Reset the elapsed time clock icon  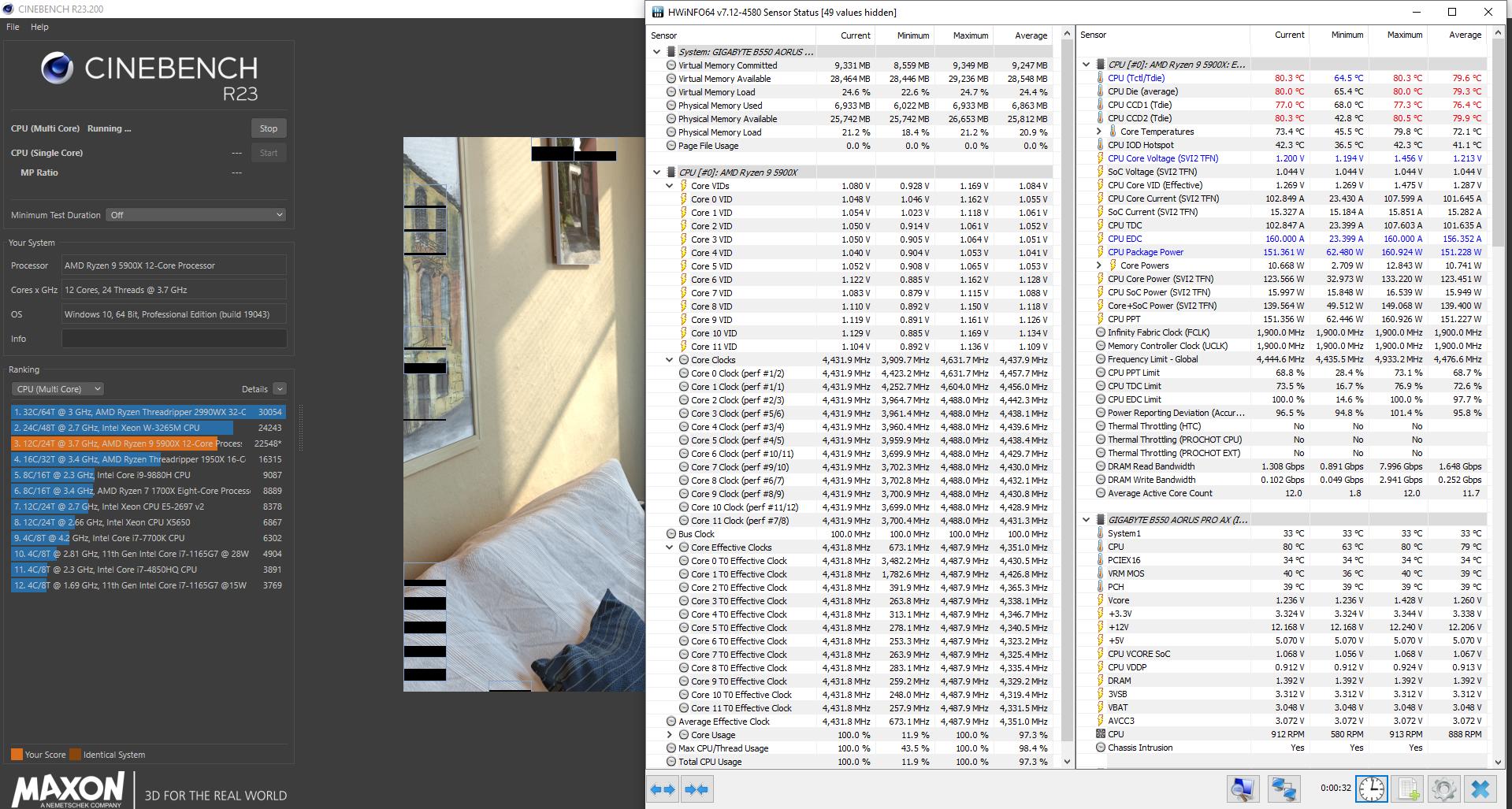click(x=1372, y=789)
